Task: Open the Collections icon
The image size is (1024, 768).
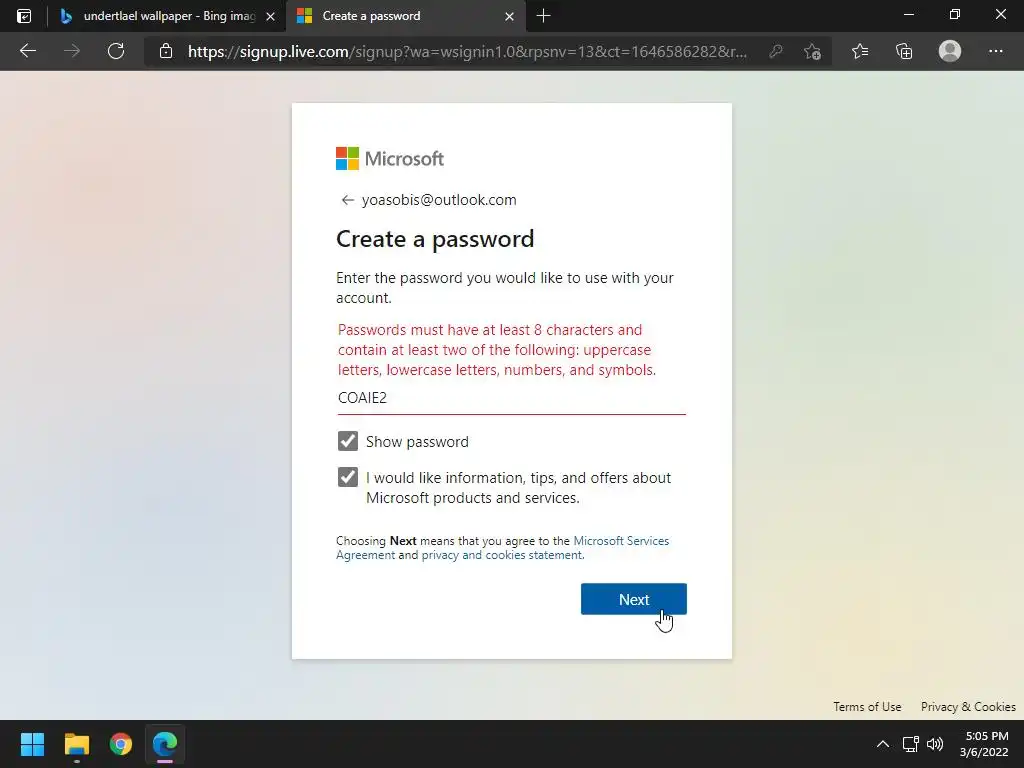Action: click(x=904, y=51)
